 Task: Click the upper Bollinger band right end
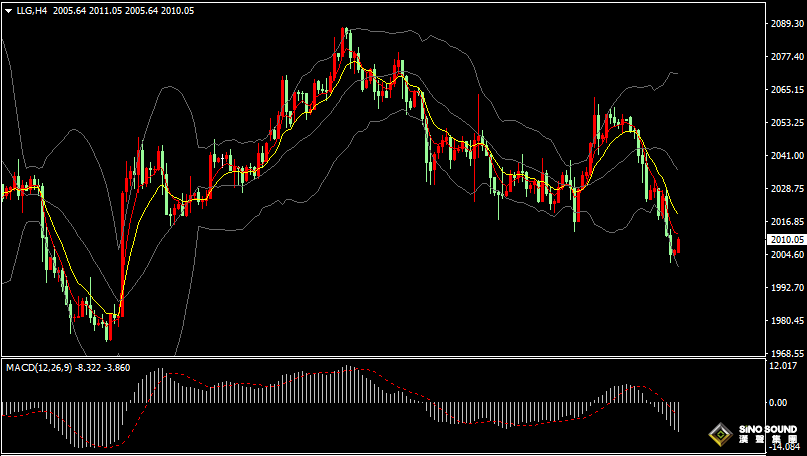[x=677, y=73]
